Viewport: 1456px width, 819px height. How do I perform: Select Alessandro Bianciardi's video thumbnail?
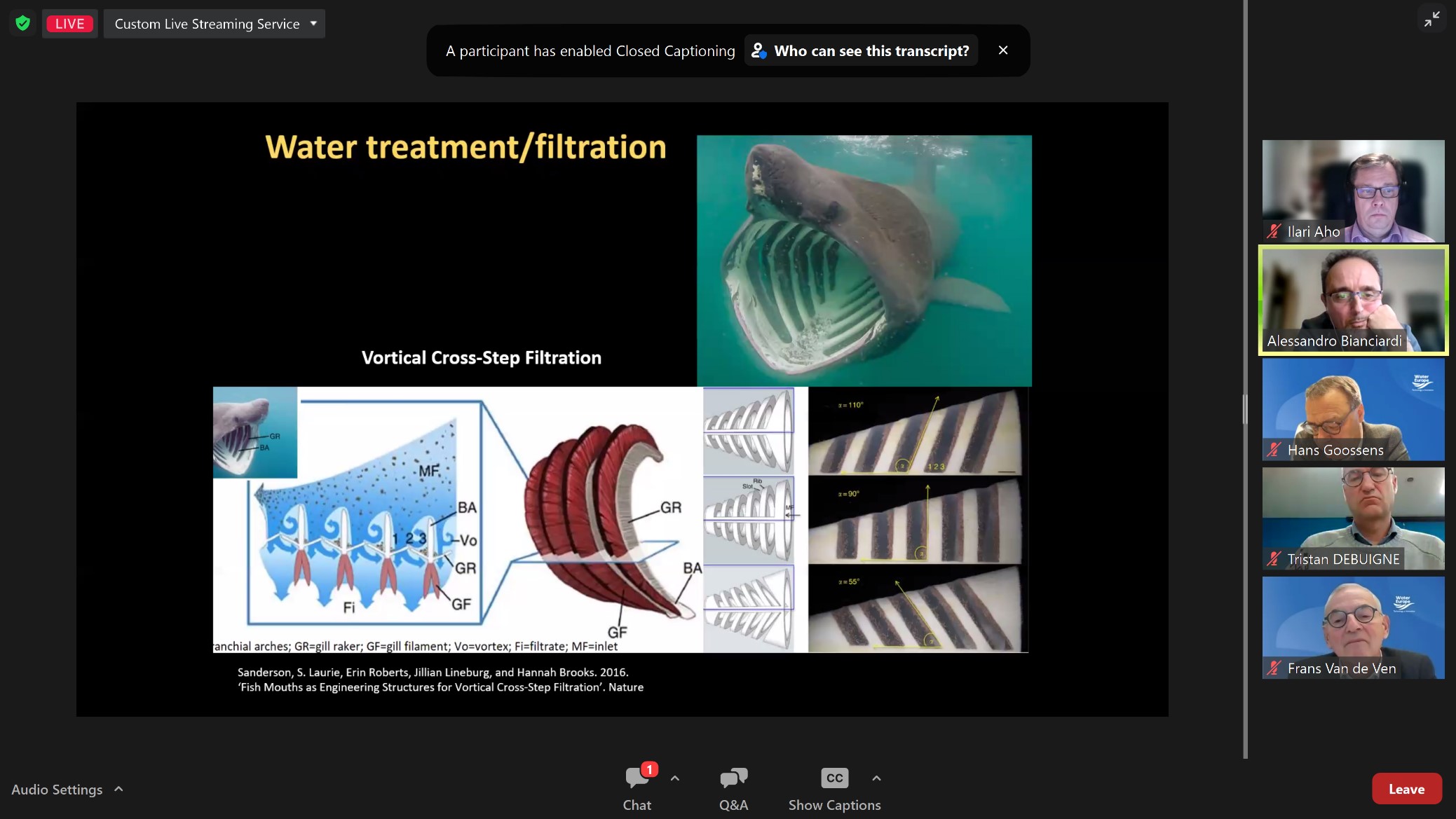point(1353,300)
